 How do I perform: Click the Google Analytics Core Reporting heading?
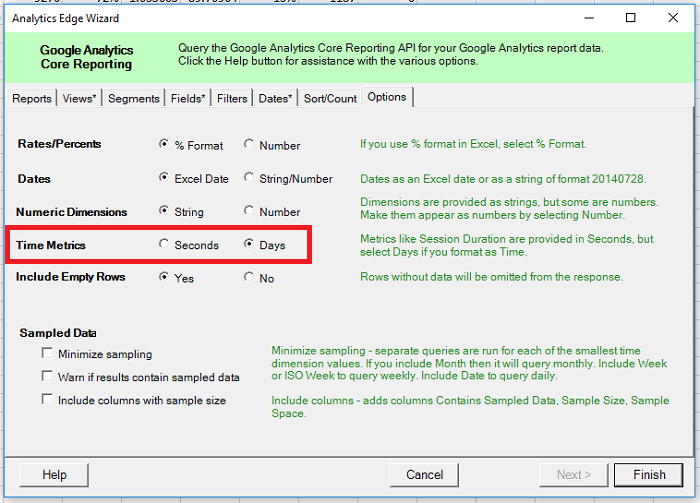[x=87, y=57]
